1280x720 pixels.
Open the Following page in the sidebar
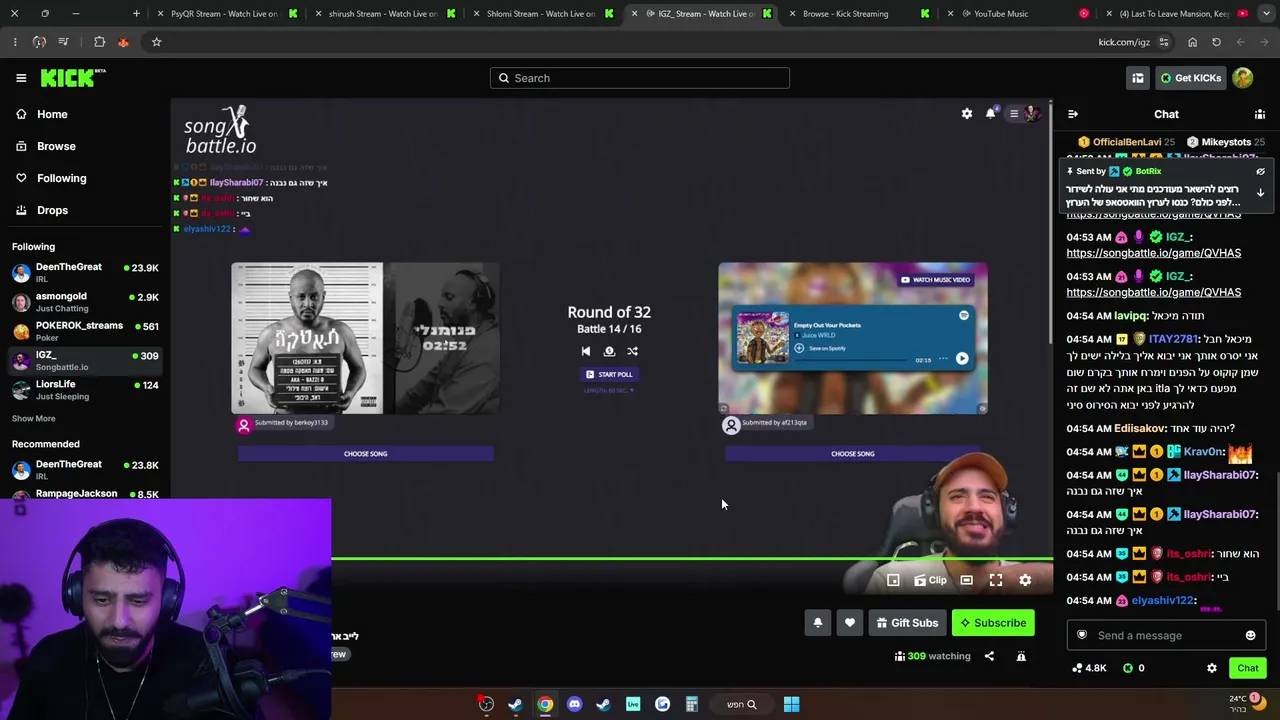coord(61,178)
